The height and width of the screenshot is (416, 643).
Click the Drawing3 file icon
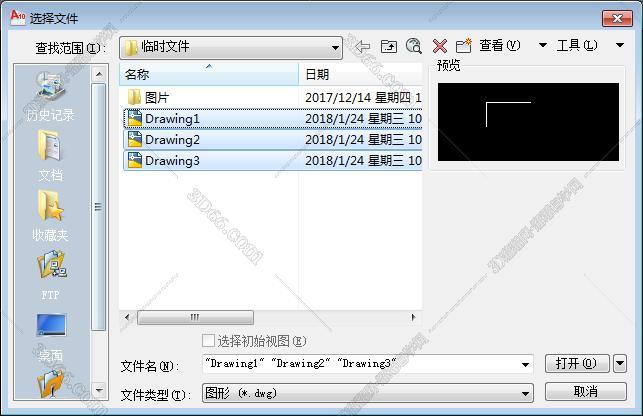[x=135, y=160]
